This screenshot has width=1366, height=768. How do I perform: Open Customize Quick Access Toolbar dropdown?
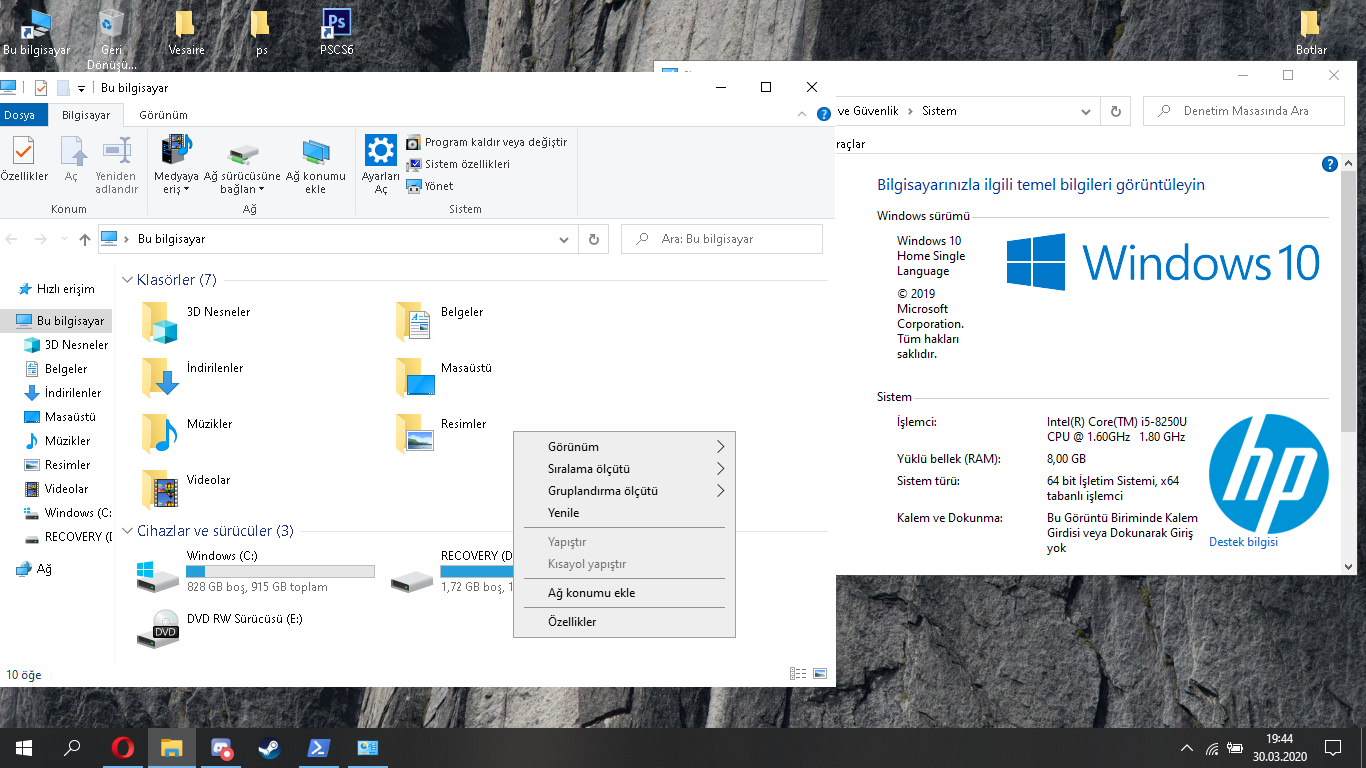coord(81,88)
